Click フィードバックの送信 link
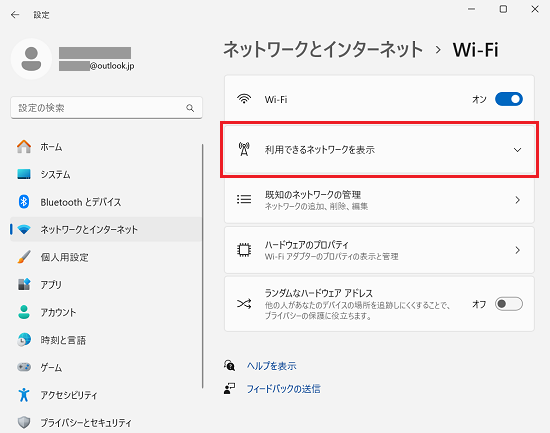 [x=283, y=389]
